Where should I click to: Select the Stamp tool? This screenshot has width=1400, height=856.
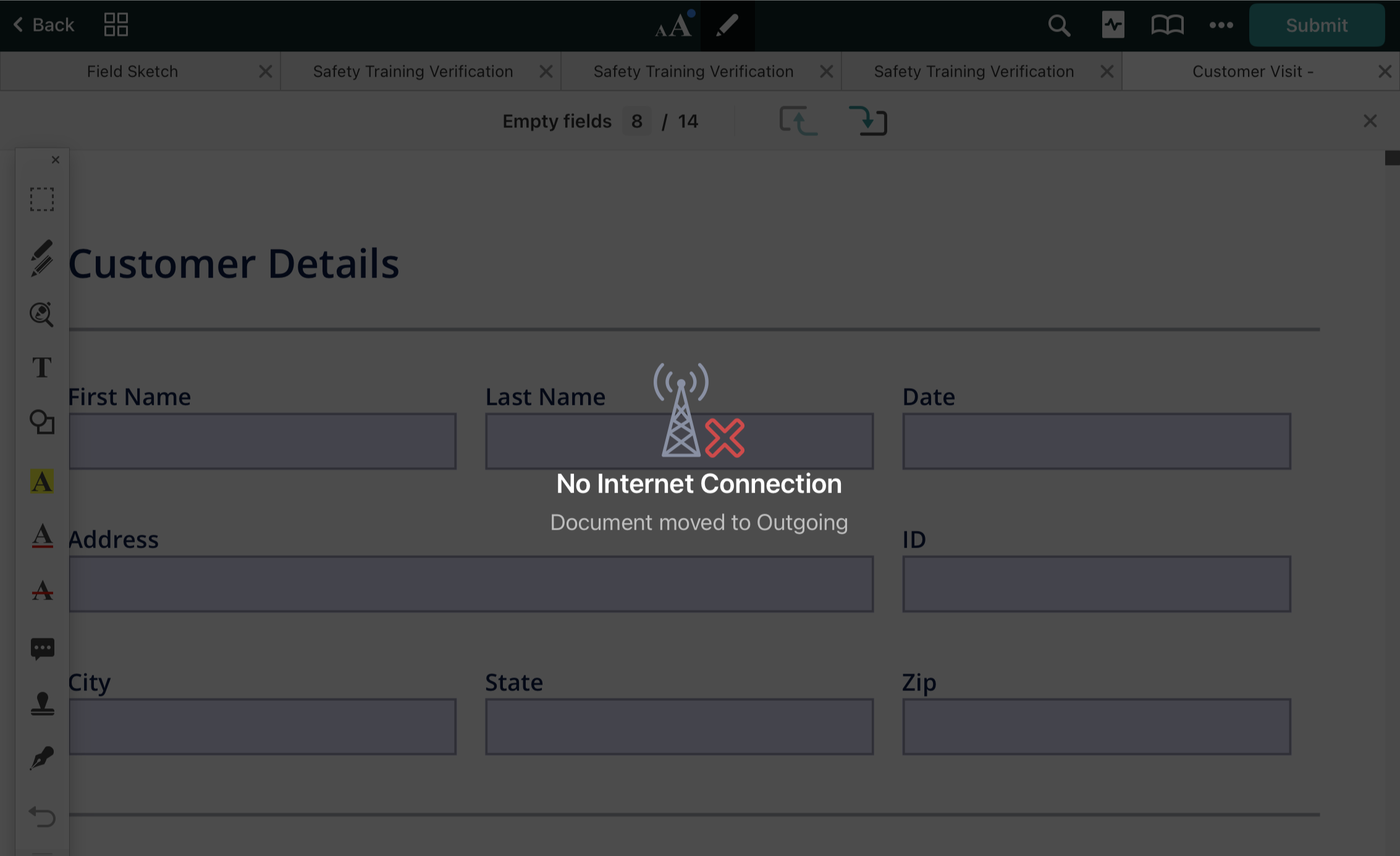point(42,703)
